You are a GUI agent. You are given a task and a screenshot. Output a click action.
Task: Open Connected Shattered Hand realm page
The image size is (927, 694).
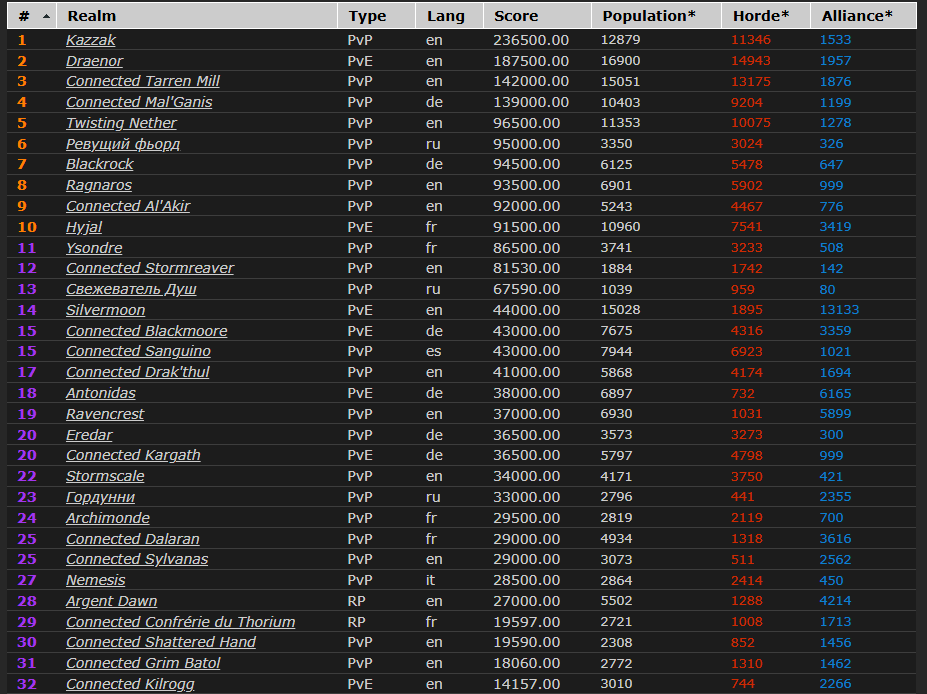pyautogui.click(x=161, y=642)
